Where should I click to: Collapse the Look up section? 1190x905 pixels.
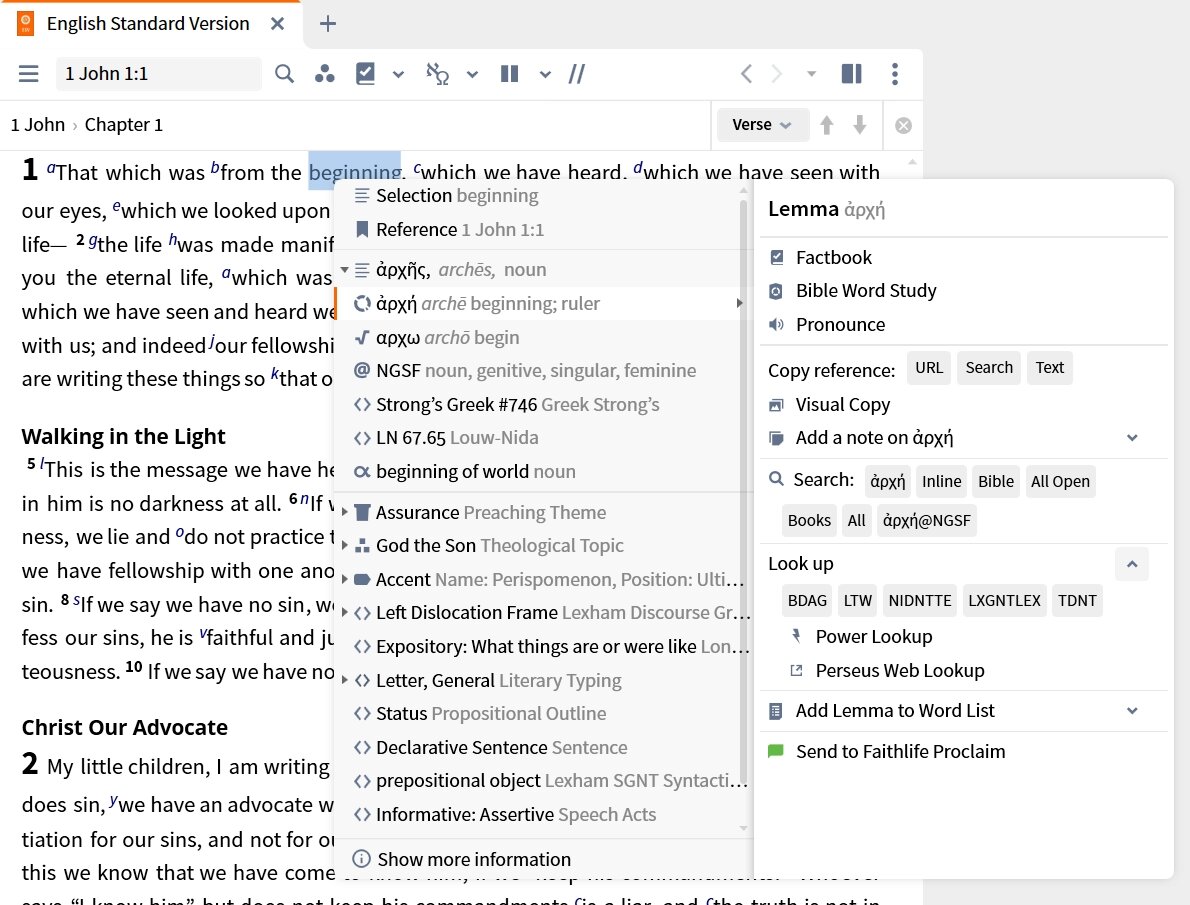[1131, 564]
